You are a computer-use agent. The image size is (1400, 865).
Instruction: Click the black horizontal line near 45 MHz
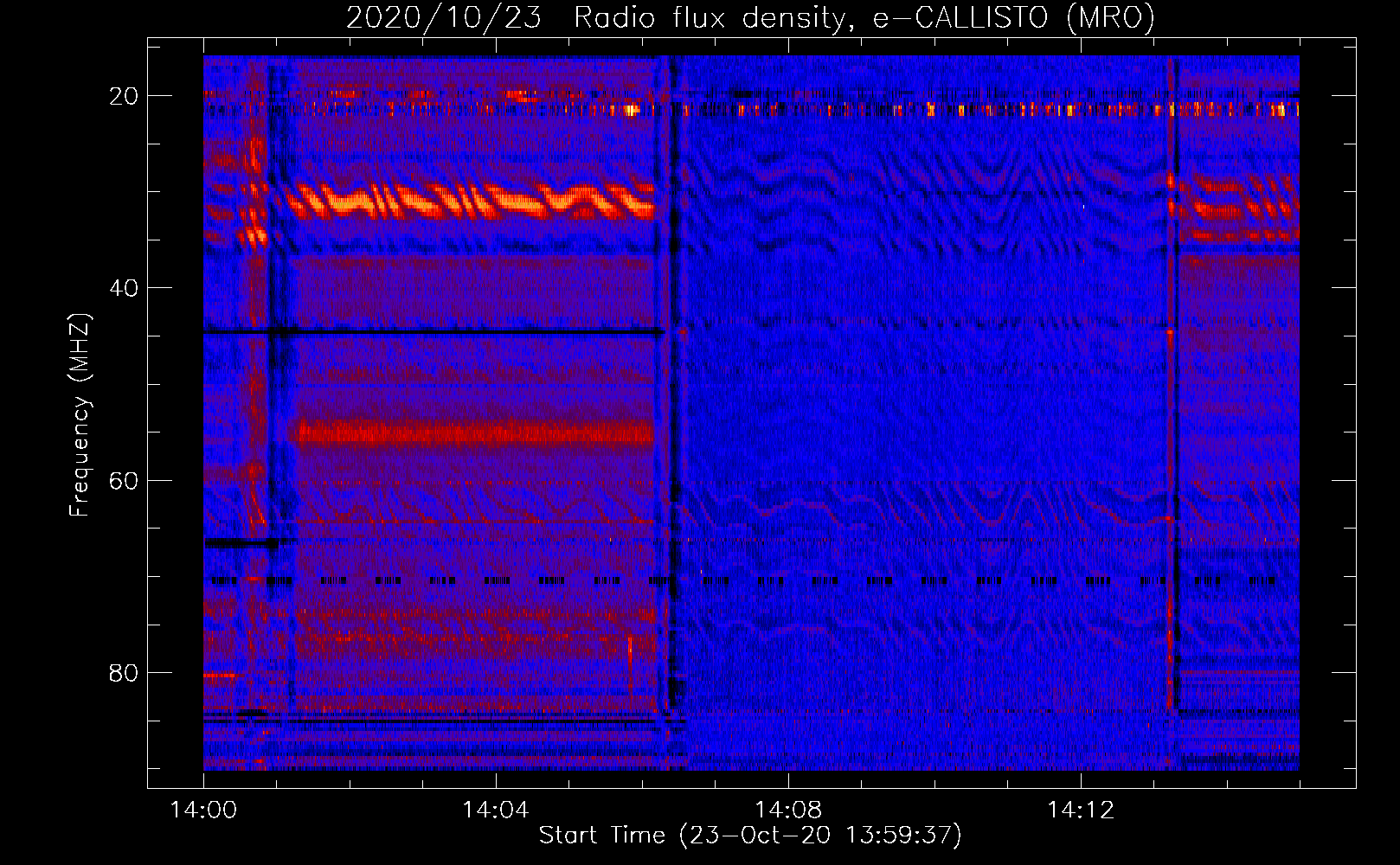click(x=434, y=332)
